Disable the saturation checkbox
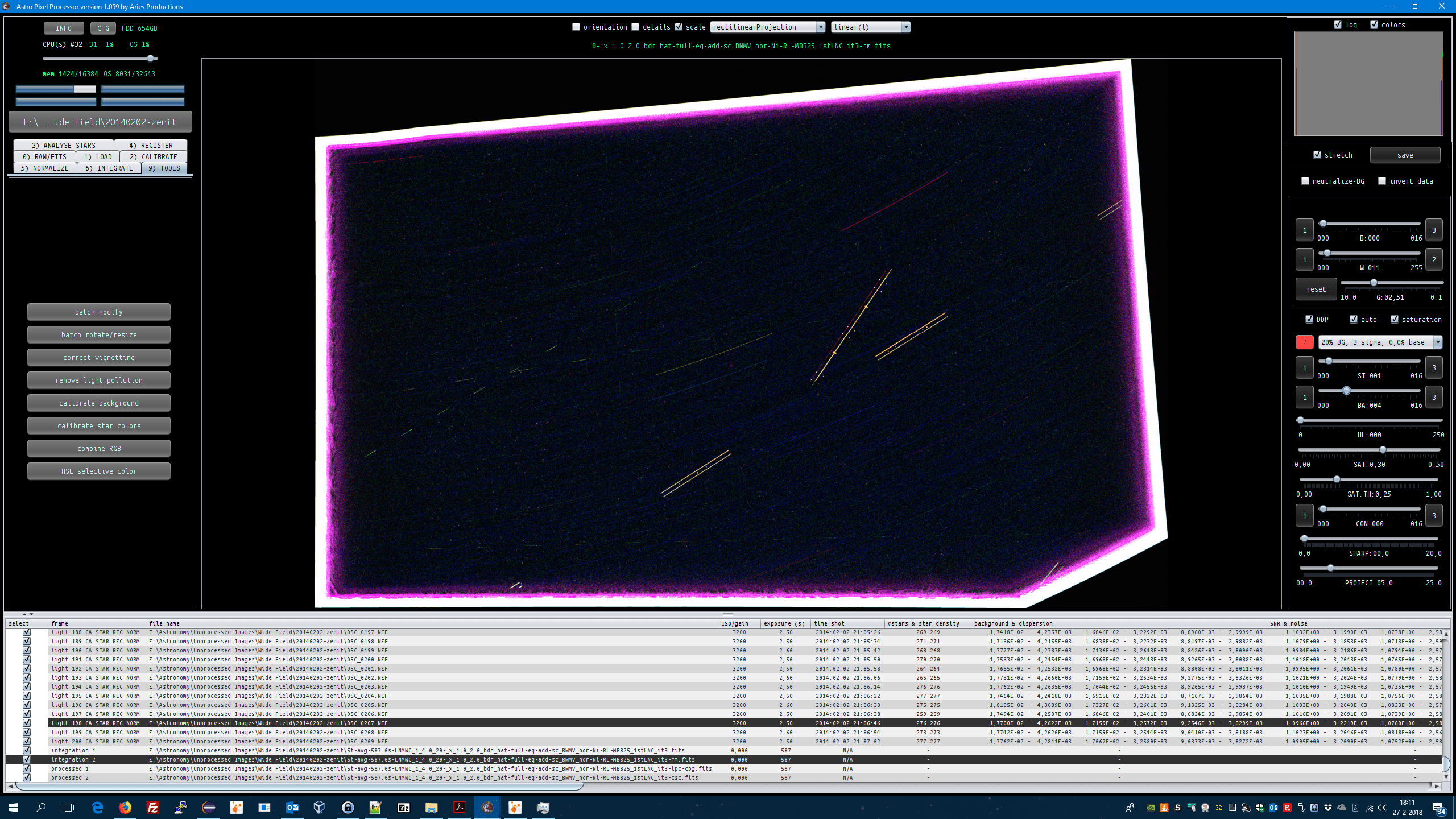Viewport: 1456px width, 819px height. pyautogui.click(x=1395, y=319)
